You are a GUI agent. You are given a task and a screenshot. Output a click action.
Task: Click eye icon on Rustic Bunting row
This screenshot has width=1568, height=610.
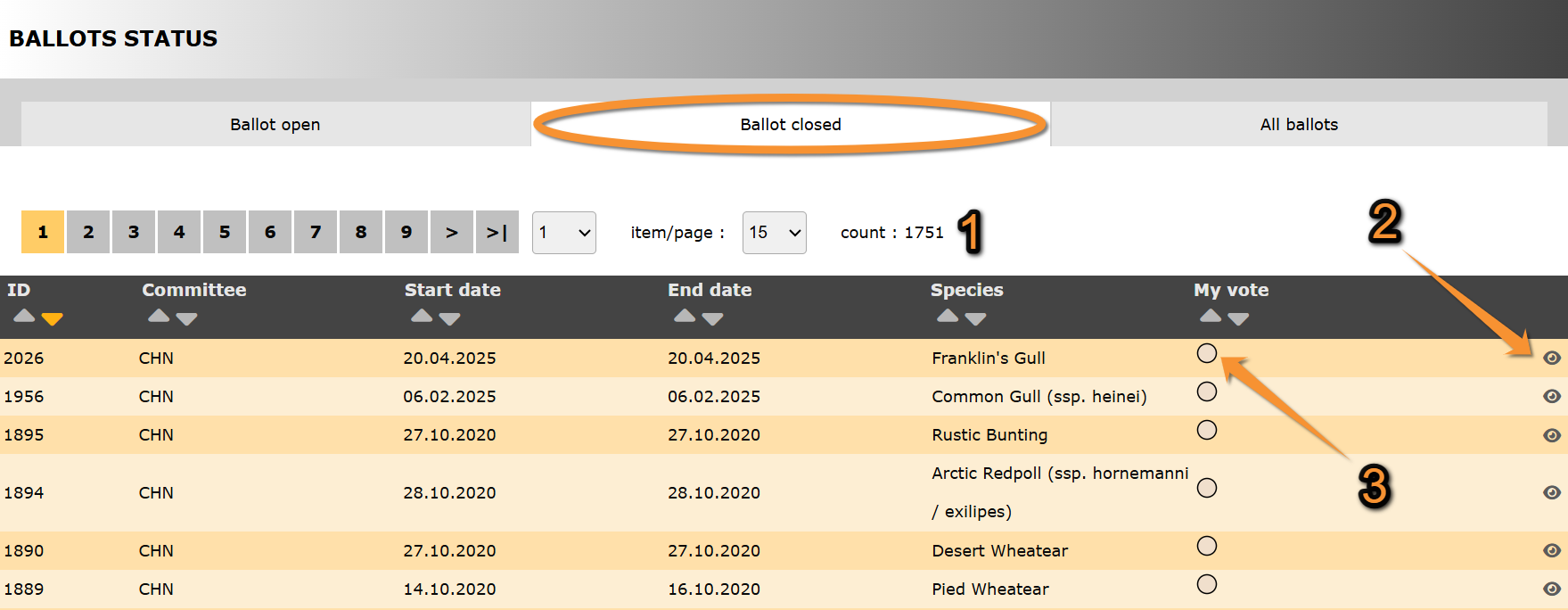click(1551, 435)
